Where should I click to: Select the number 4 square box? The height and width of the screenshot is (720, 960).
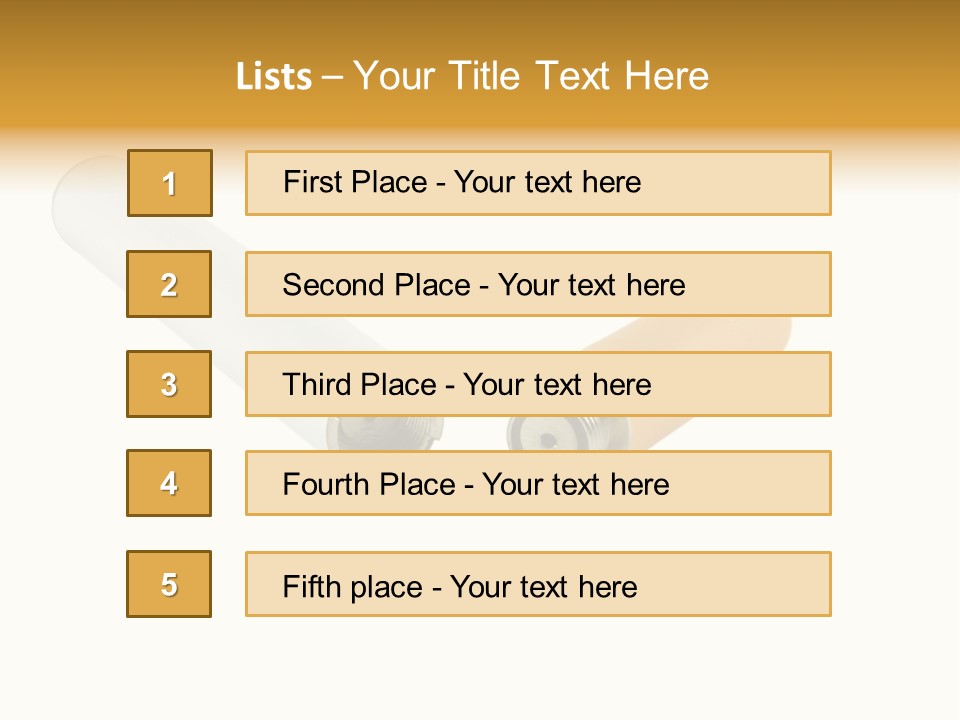point(169,483)
